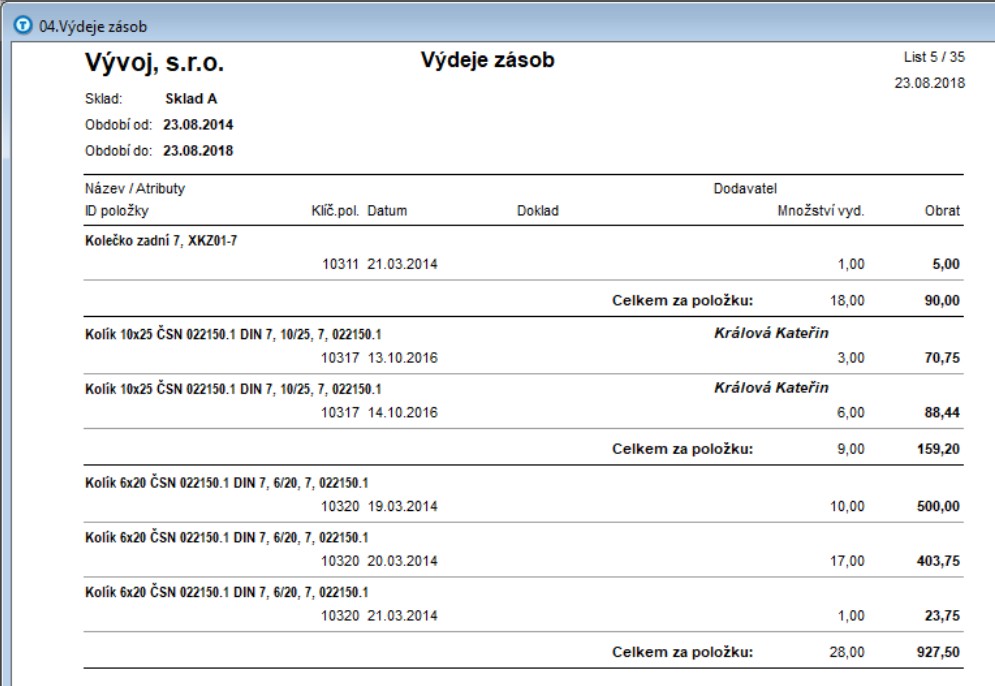Screen dimensions: 995x686
Task: Click the quantity value 17,00
Action: tap(847, 561)
